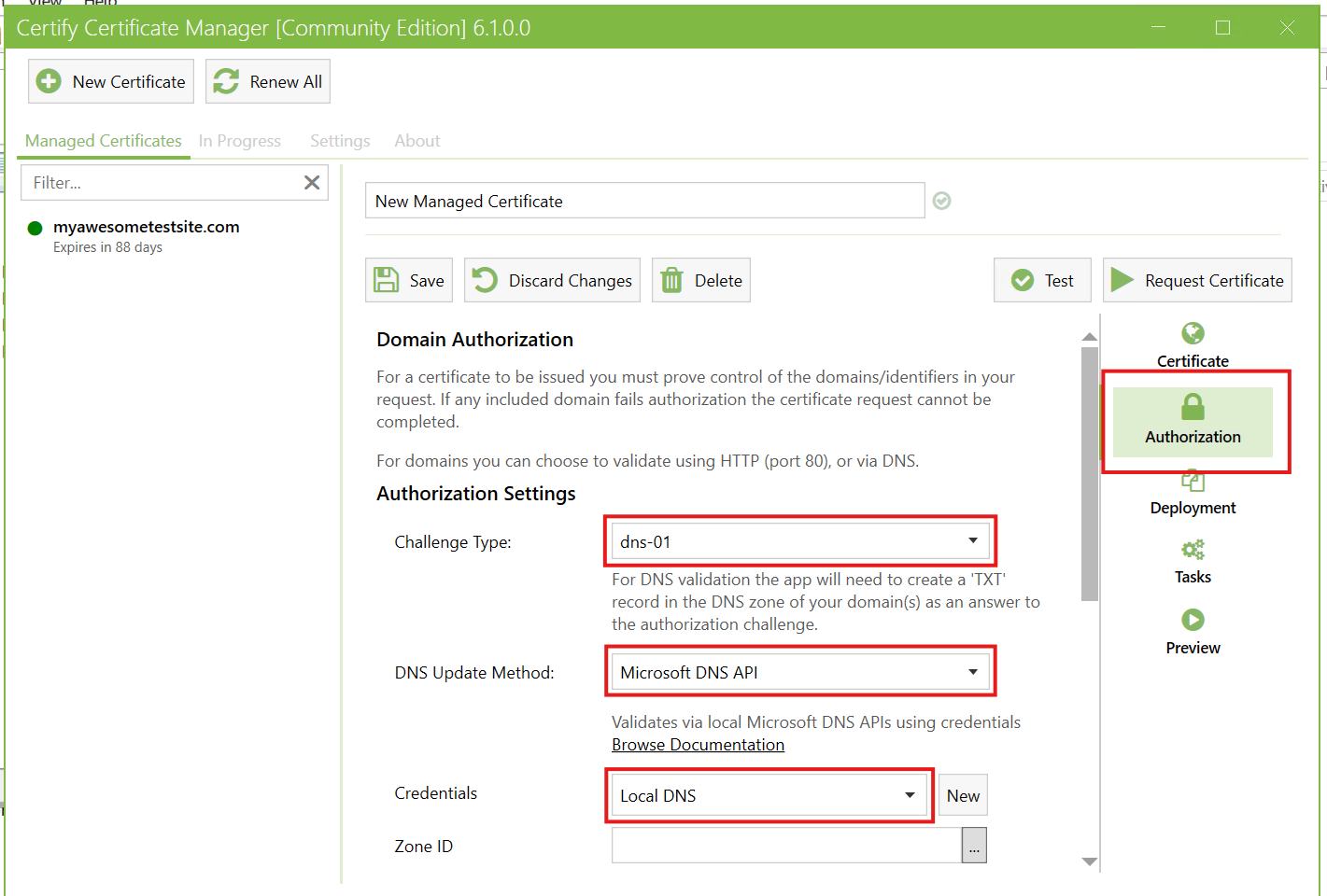Click Request Certificate
The width and height of the screenshot is (1327, 896).
coord(1197,280)
